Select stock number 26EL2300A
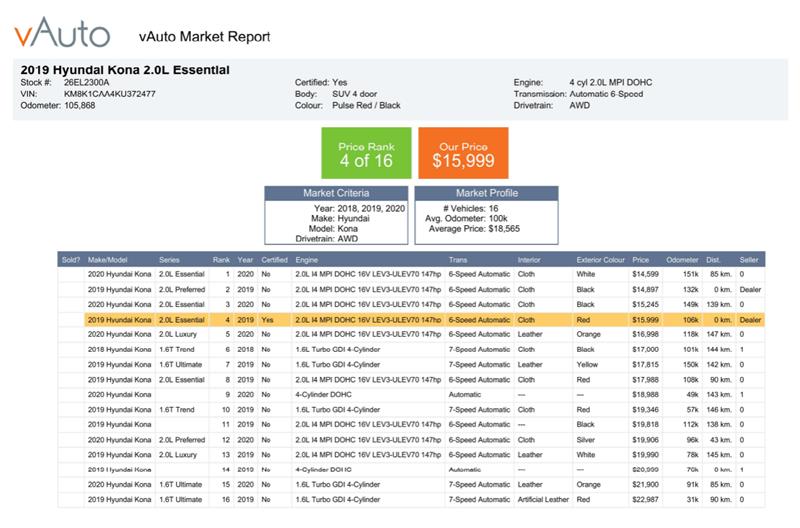Viewport: 800px width, 528px height. (86, 82)
